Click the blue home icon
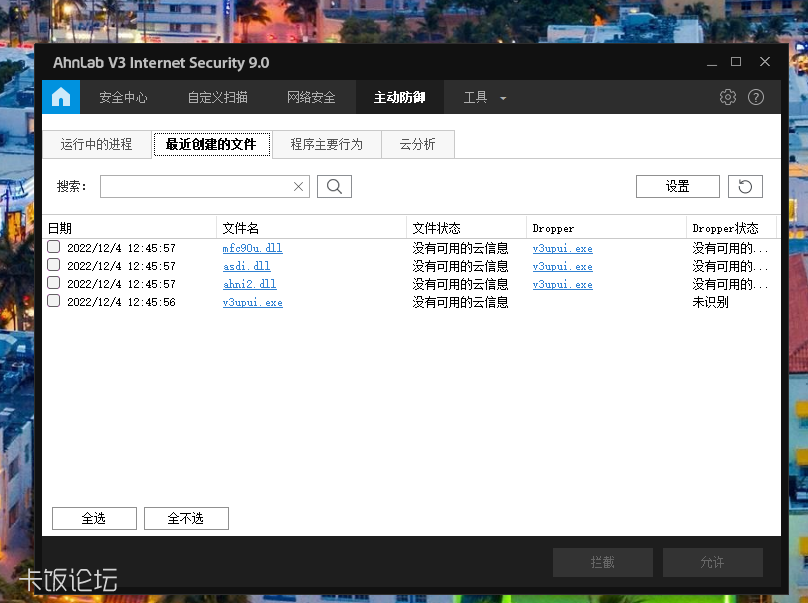This screenshot has height=603, width=808. [x=60, y=97]
